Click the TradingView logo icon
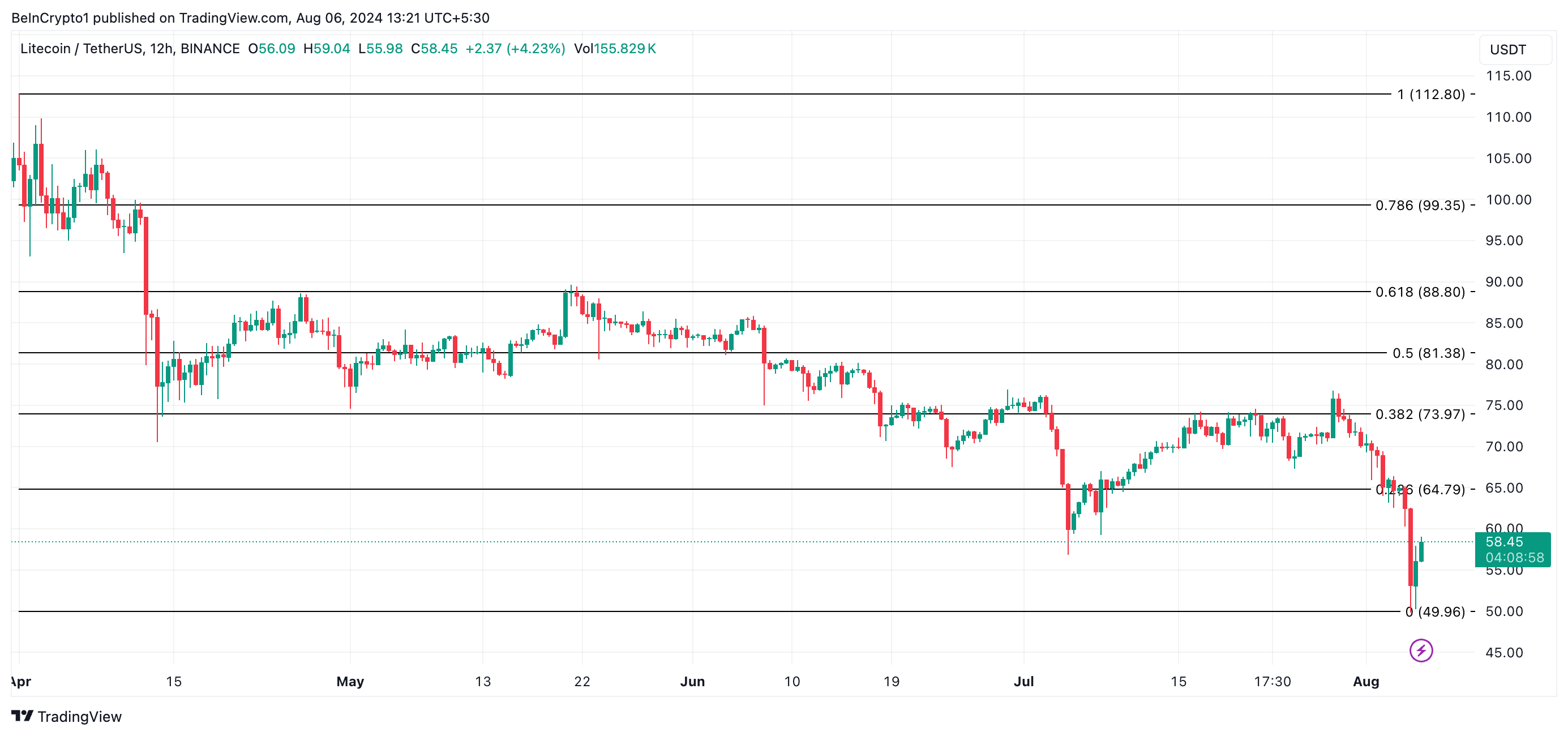The width and height of the screenshot is (1568, 736). (x=22, y=716)
